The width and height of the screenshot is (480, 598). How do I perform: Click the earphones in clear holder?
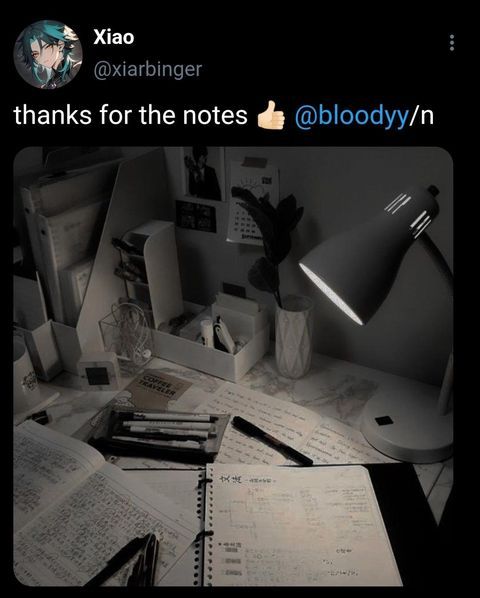click(128, 334)
